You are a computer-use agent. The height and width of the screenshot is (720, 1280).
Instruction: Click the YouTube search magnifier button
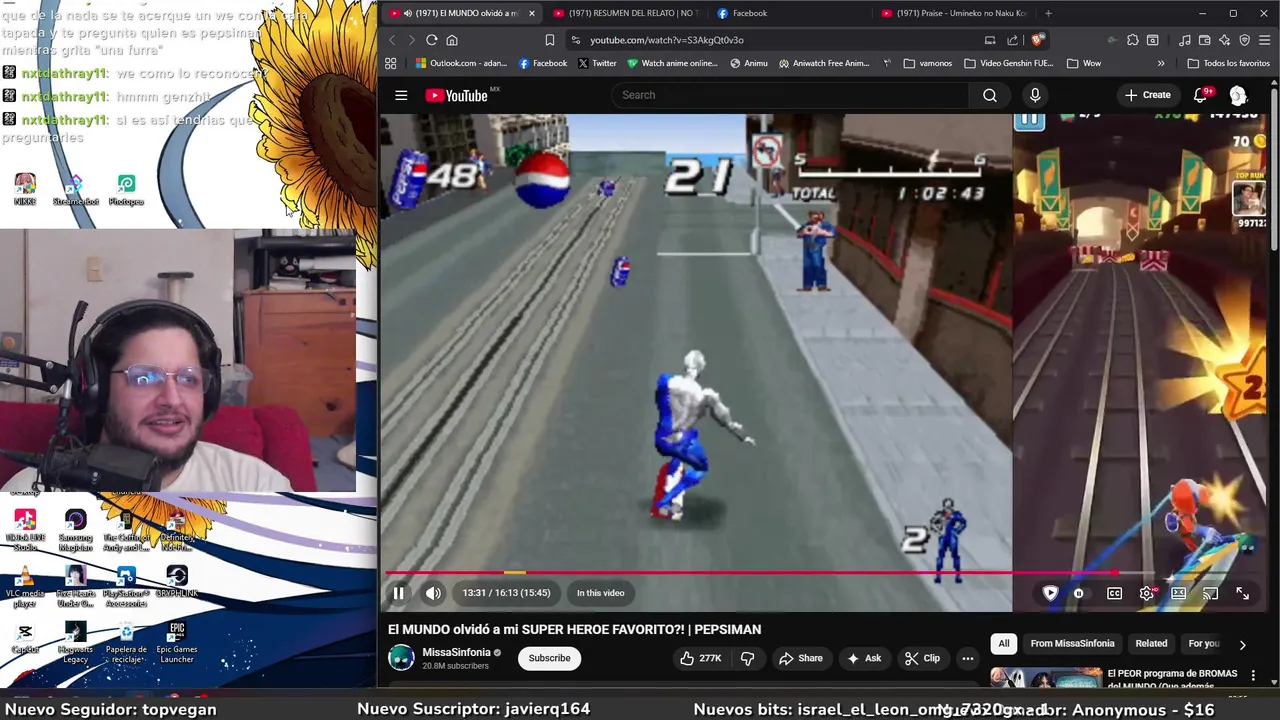989,95
